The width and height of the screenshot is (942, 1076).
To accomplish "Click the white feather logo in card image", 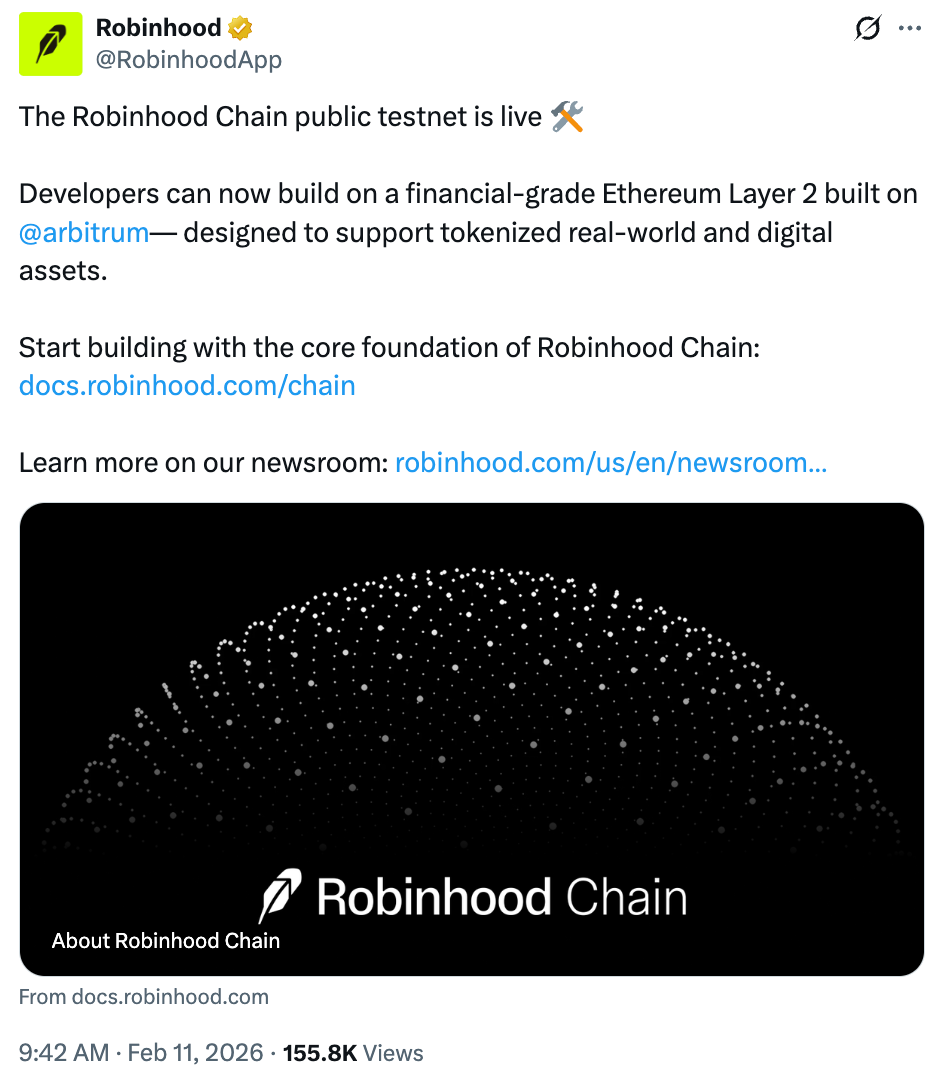I will pyautogui.click(x=280, y=895).
